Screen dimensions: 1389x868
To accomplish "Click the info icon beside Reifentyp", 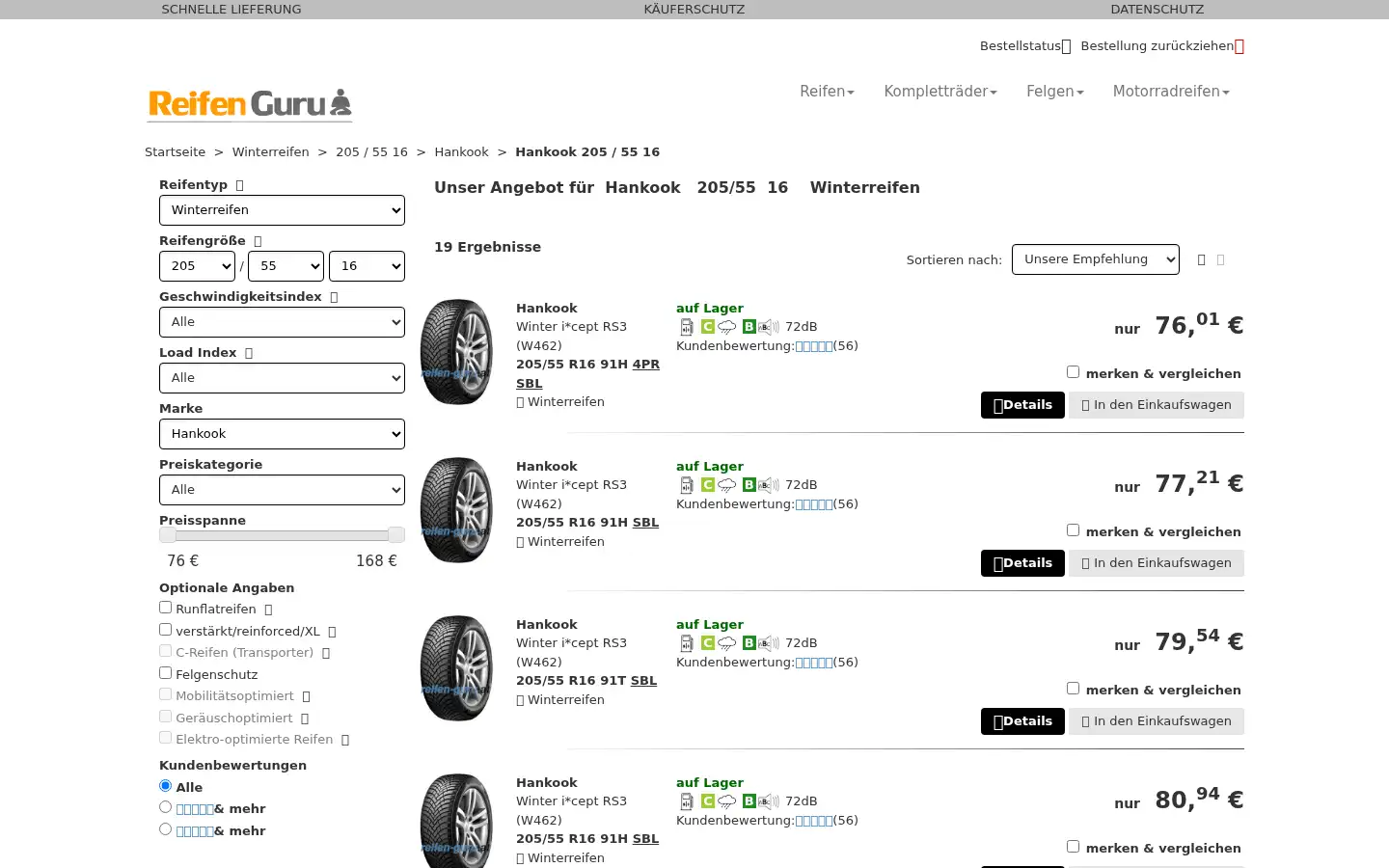I will 240,185.
